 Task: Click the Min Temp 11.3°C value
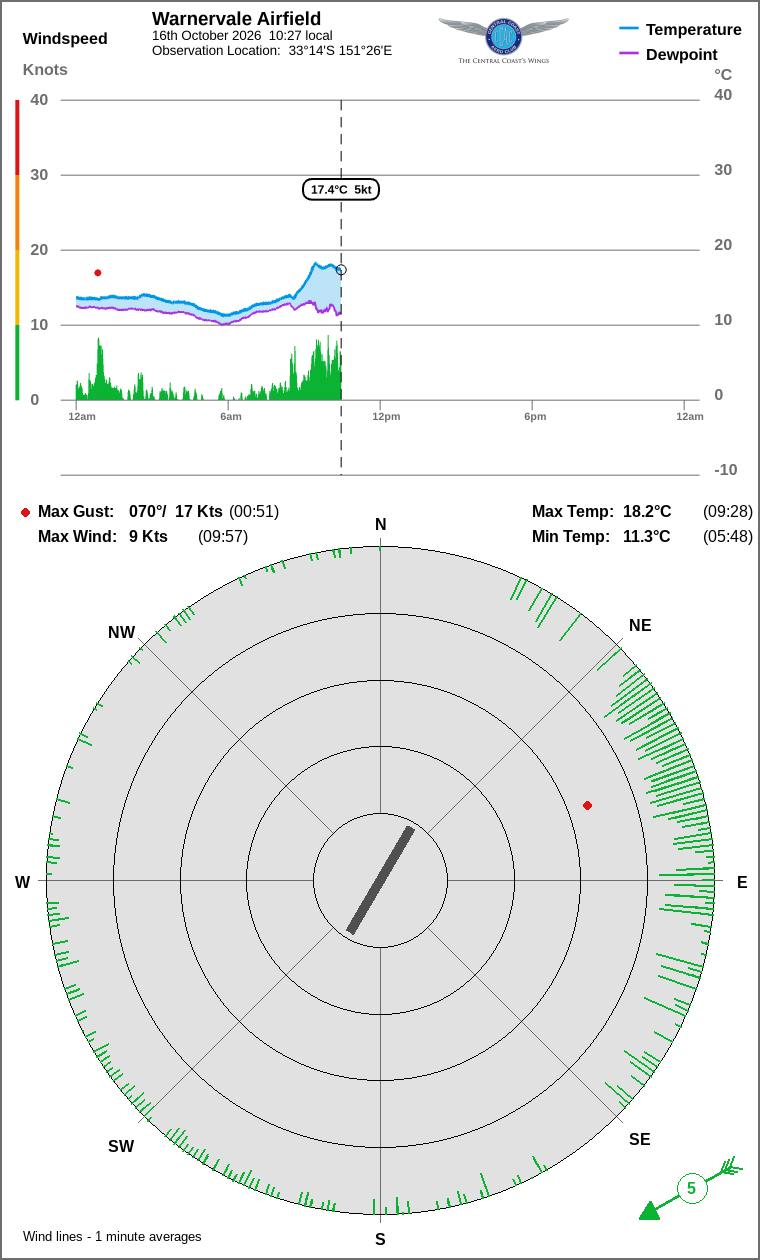647,537
